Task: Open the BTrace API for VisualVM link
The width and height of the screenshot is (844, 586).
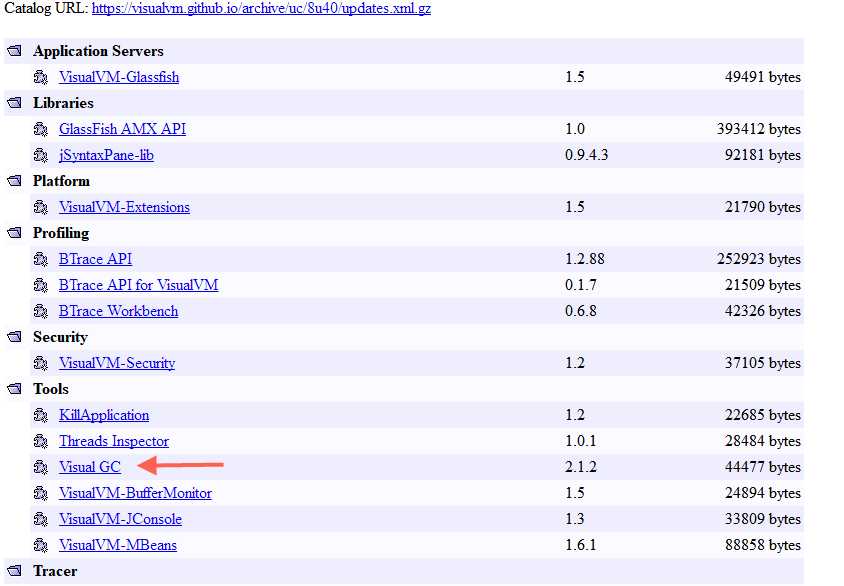Action: point(138,285)
